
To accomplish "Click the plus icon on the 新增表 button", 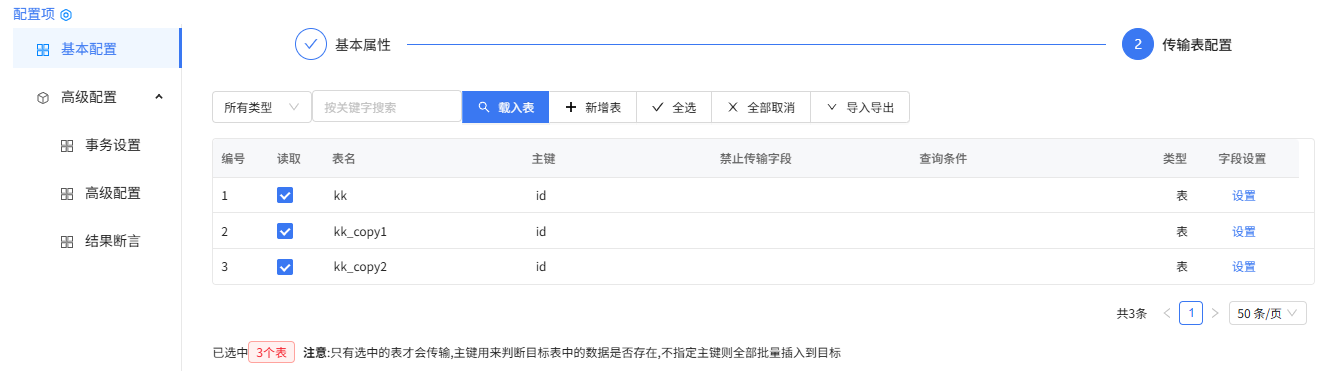I will [x=571, y=107].
